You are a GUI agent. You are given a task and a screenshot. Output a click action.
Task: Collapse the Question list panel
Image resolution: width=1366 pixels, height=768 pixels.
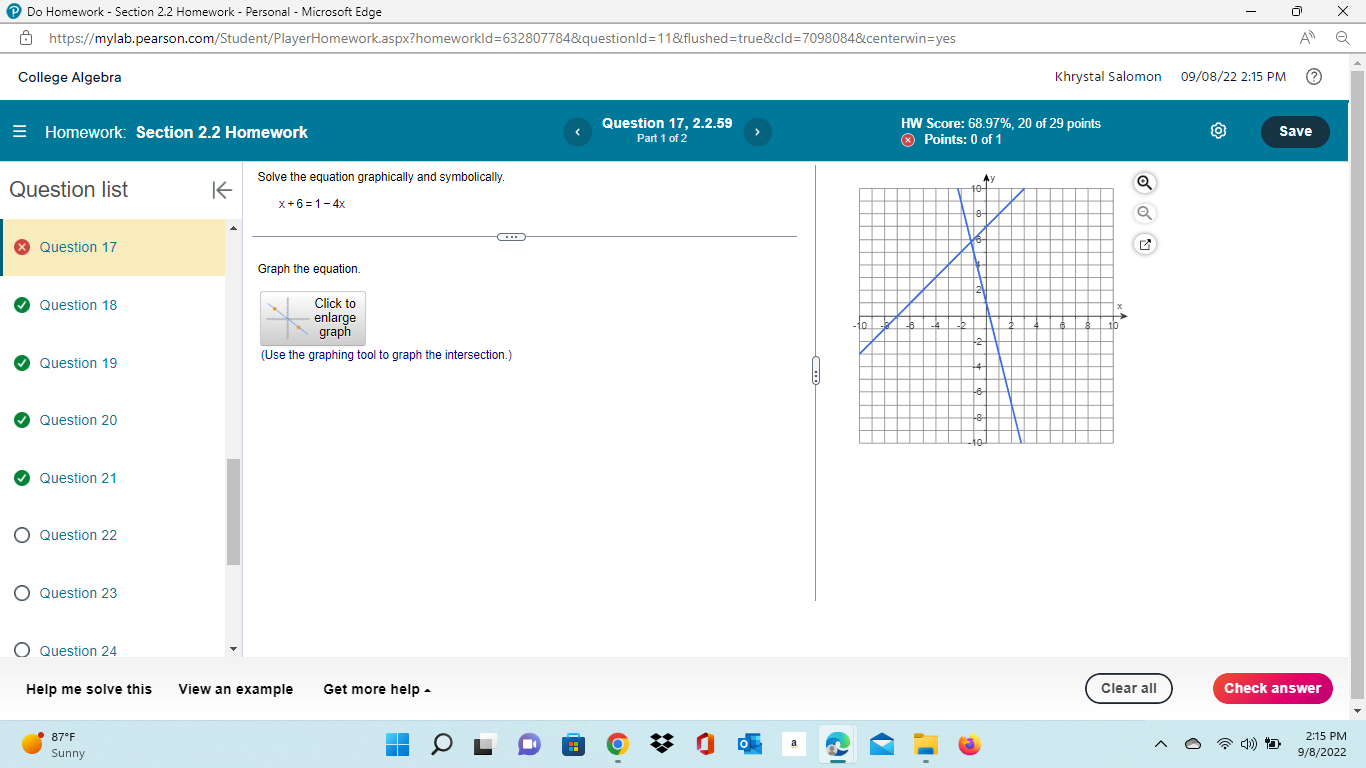[x=221, y=190]
